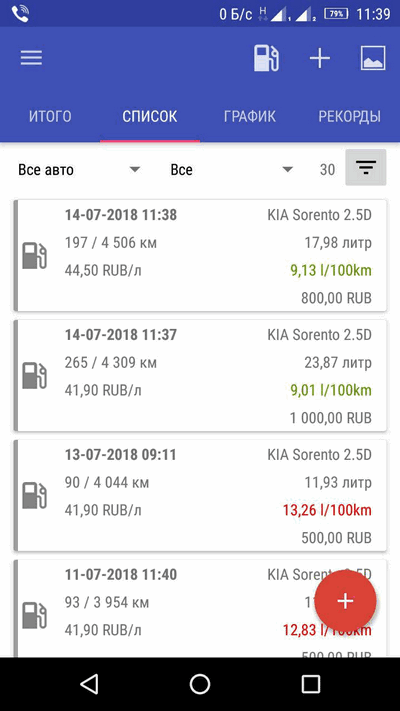Switch to the ГРАФИК tab
The height and width of the screenshot is (711, 400).
pos(250,117)
